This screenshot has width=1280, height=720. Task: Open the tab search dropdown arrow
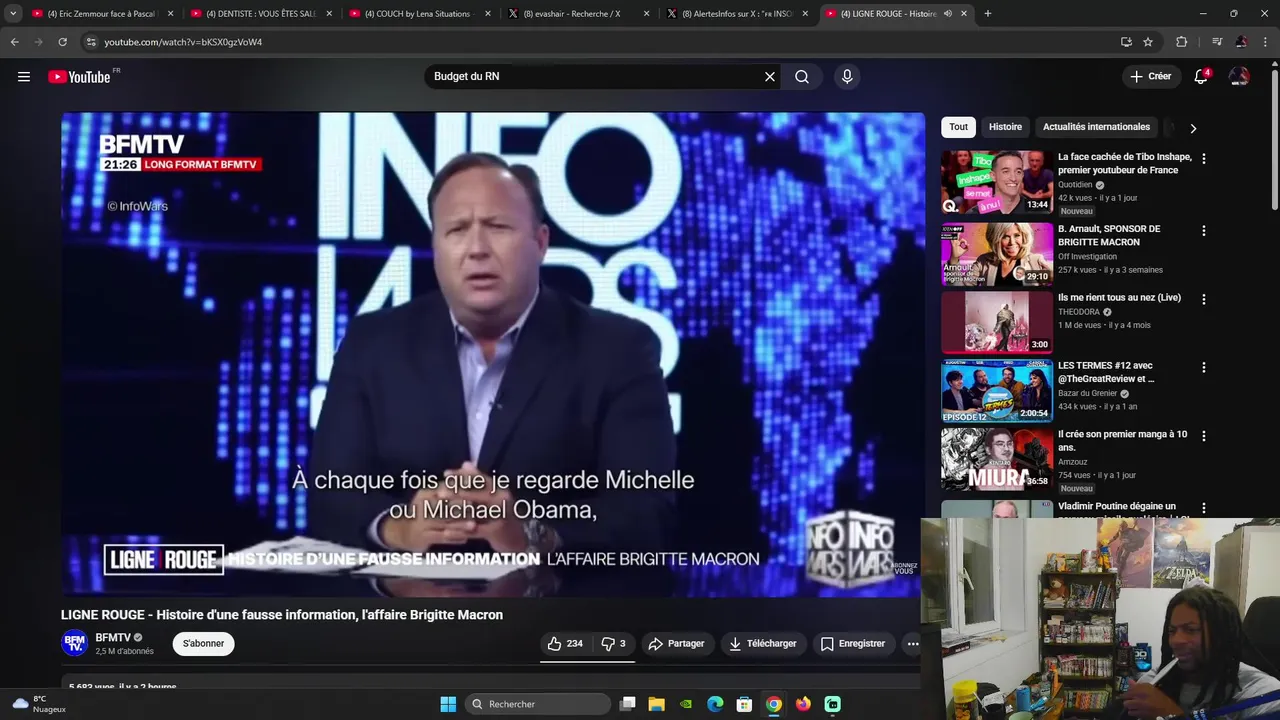[13, 14]
